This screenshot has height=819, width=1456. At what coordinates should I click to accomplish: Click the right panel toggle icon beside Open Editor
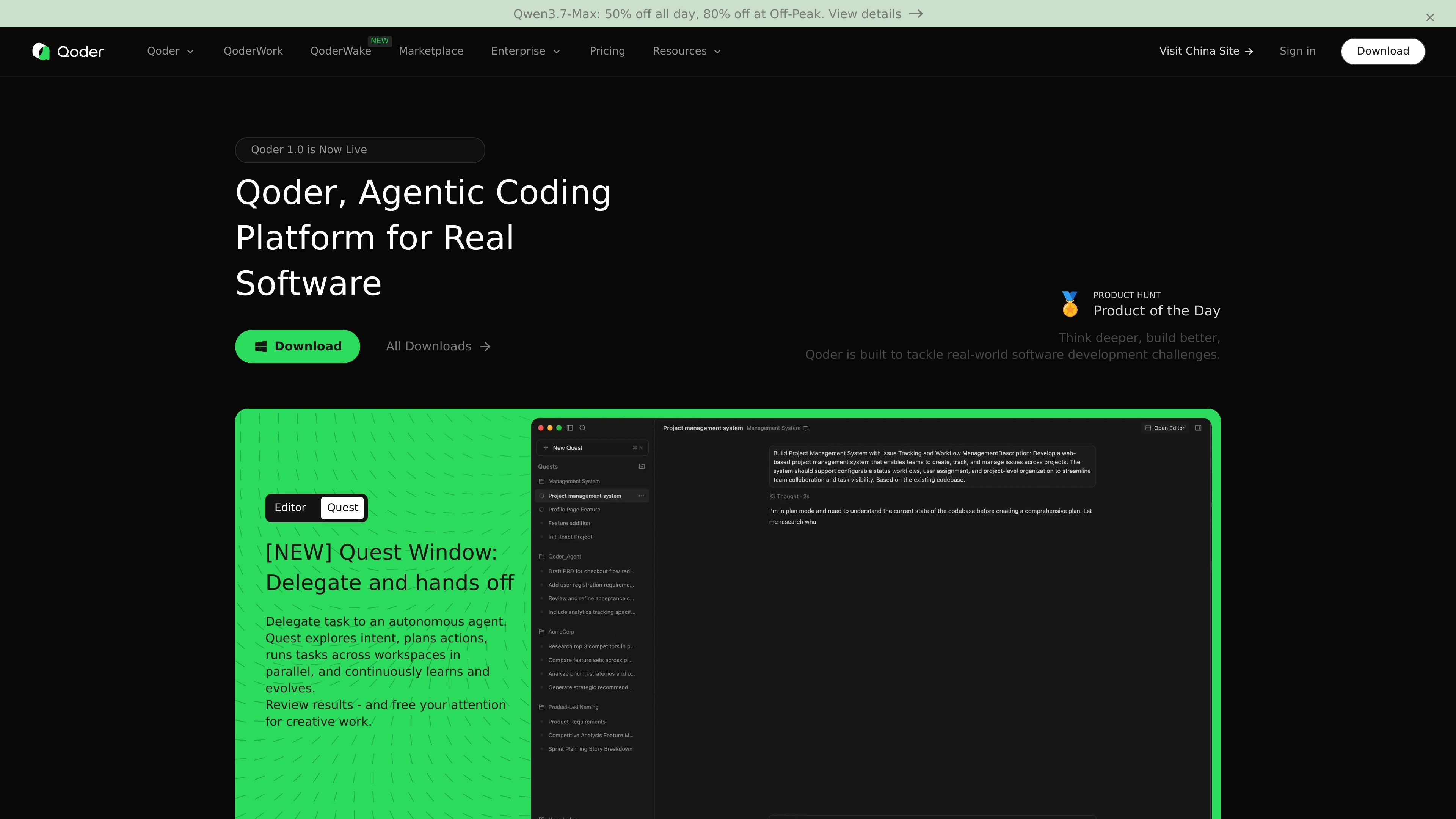1198,428
